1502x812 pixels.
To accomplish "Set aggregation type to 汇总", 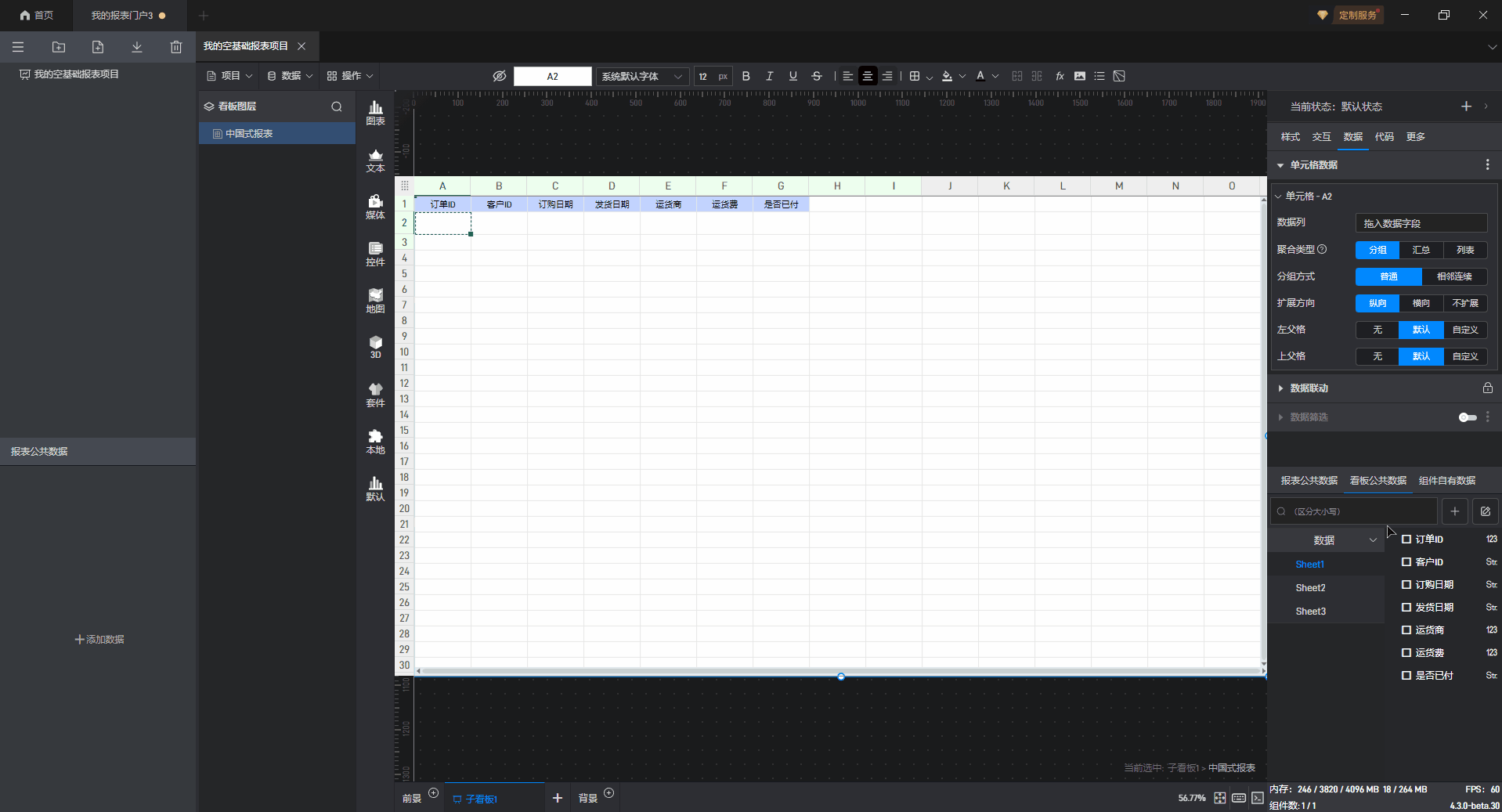I will pos(1421,250).
